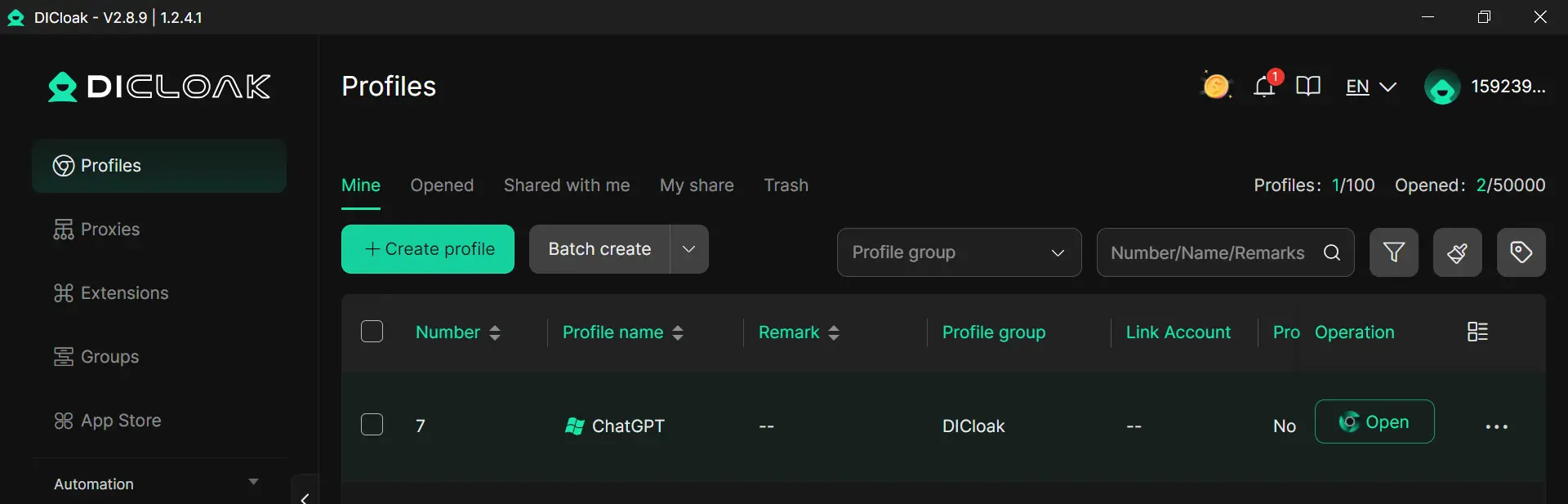Tick the checkbox for profile 7
1568x504 pixels.
pos(372,425)
